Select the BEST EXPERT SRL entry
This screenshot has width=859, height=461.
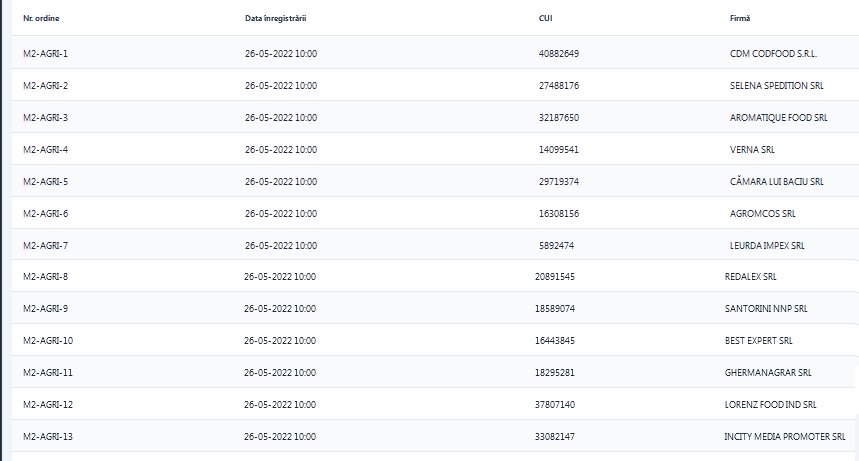[758, 340]
